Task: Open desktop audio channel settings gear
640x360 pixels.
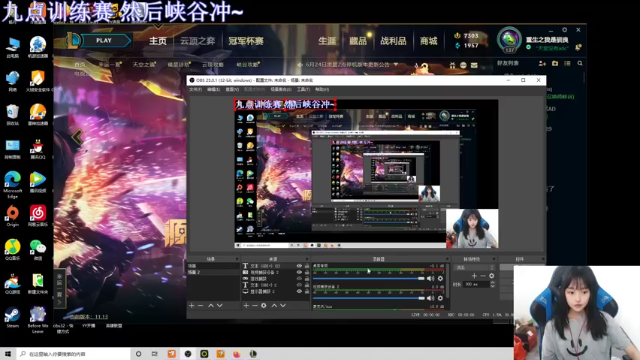Action: (440, 278)
